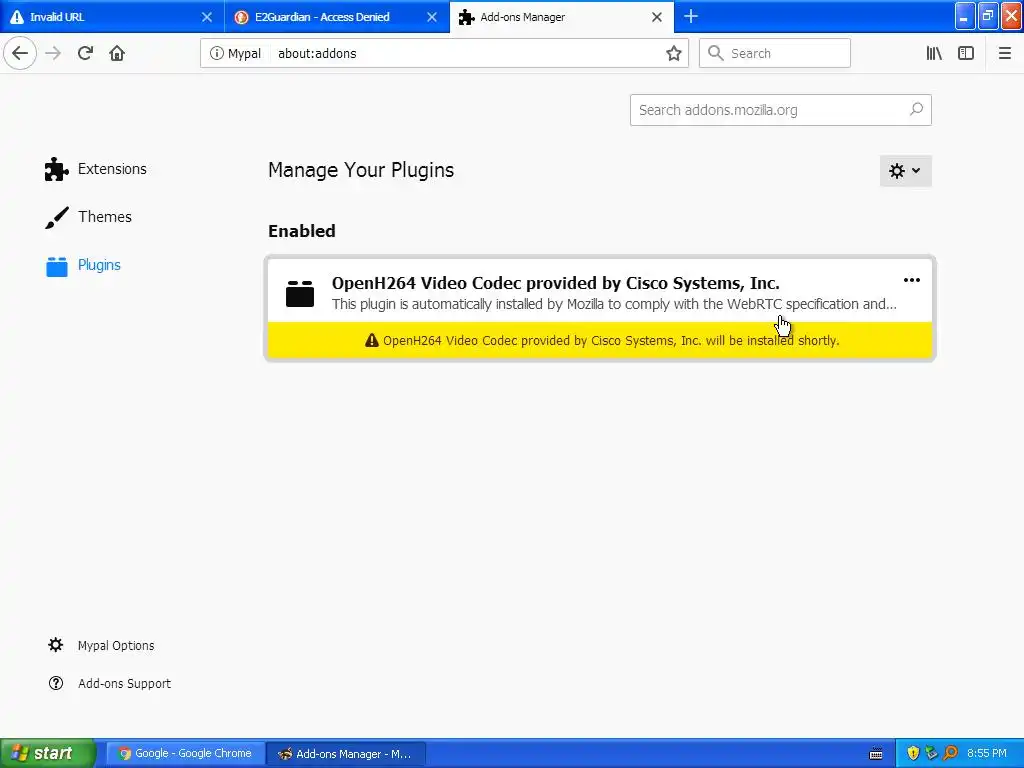Viewport: 1024px width, 768px height.
Task: Click the Manage Your Plugins heading
Action: point(360,170)
